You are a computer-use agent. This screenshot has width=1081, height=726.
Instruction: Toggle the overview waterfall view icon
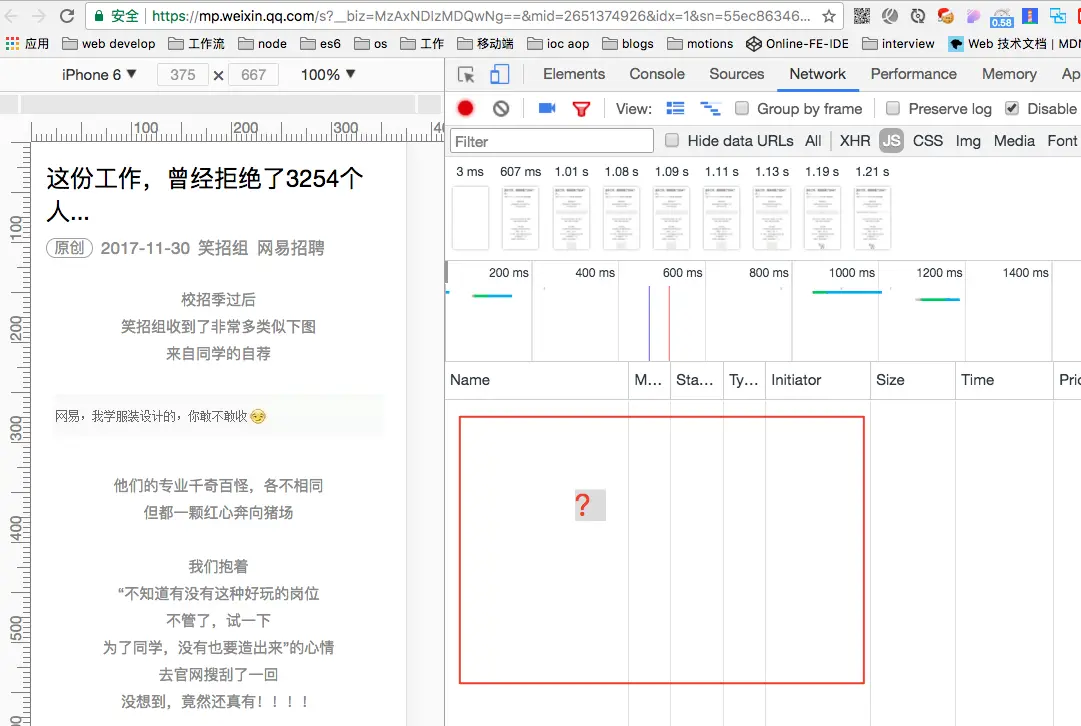(x=710, y=109)
